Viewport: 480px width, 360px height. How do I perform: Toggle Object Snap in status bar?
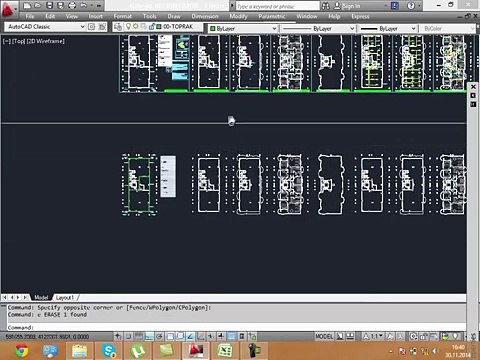tap(170, 336)
